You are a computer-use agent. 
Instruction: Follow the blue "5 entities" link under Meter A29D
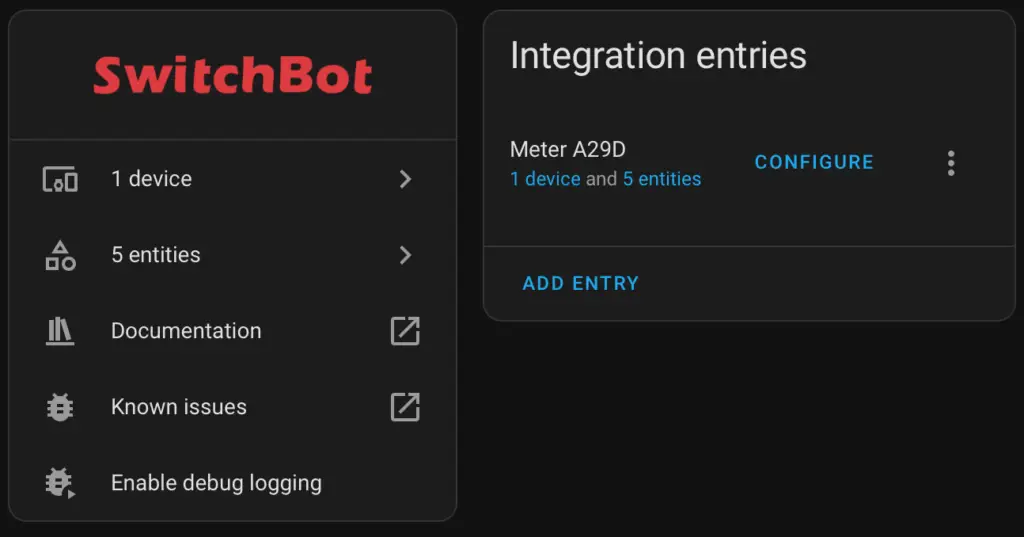(662, 179)
